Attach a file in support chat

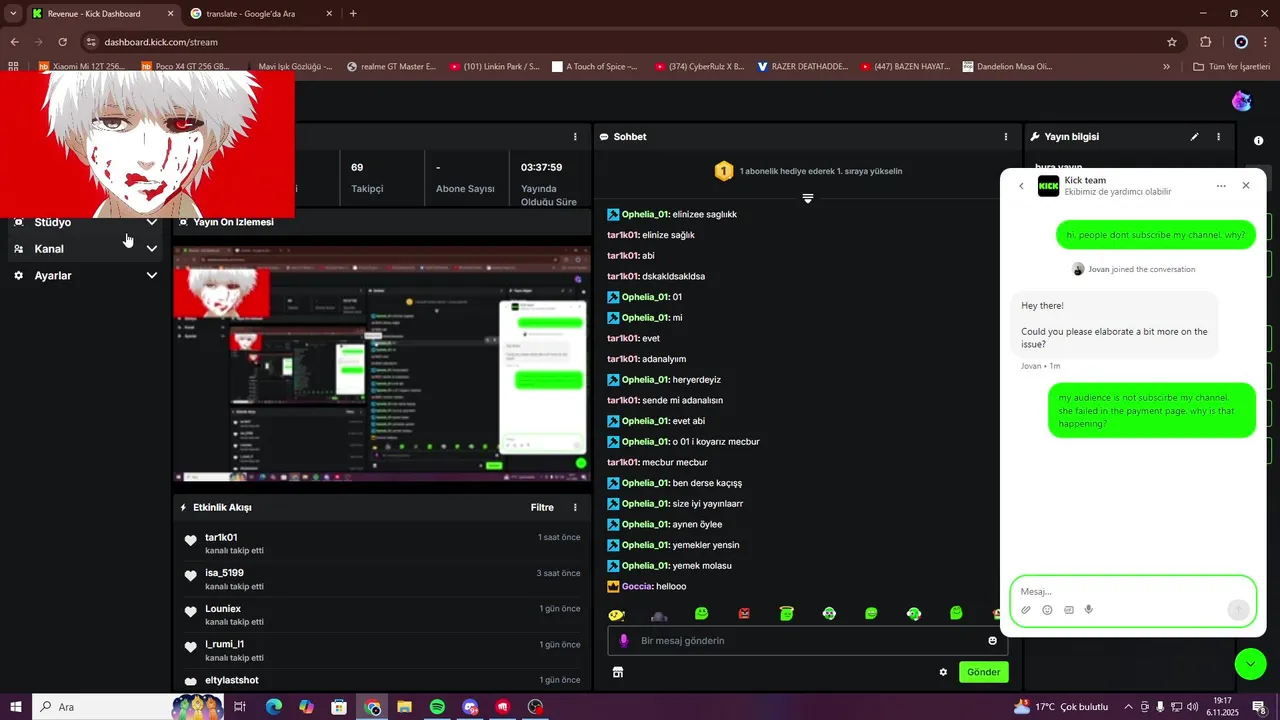pos(1026,610)
